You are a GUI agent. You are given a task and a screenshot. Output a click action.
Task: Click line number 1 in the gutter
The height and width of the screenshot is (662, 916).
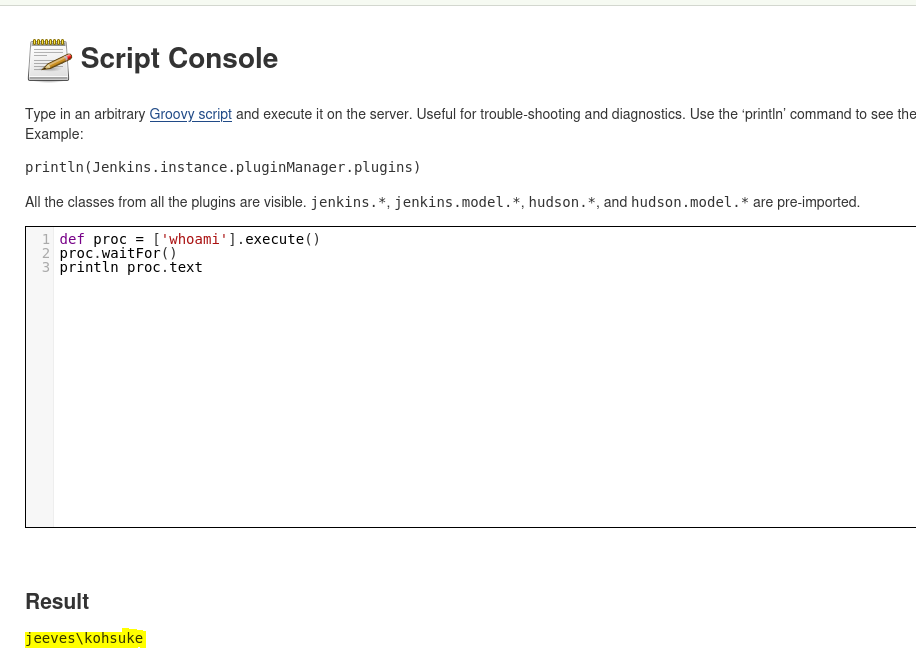(x=46, y=239)
